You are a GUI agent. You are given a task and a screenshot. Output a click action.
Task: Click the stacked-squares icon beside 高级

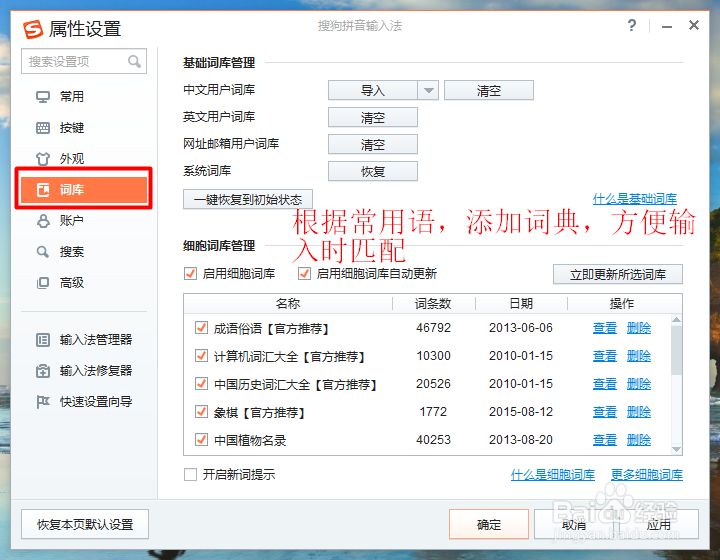click(43, 283)
